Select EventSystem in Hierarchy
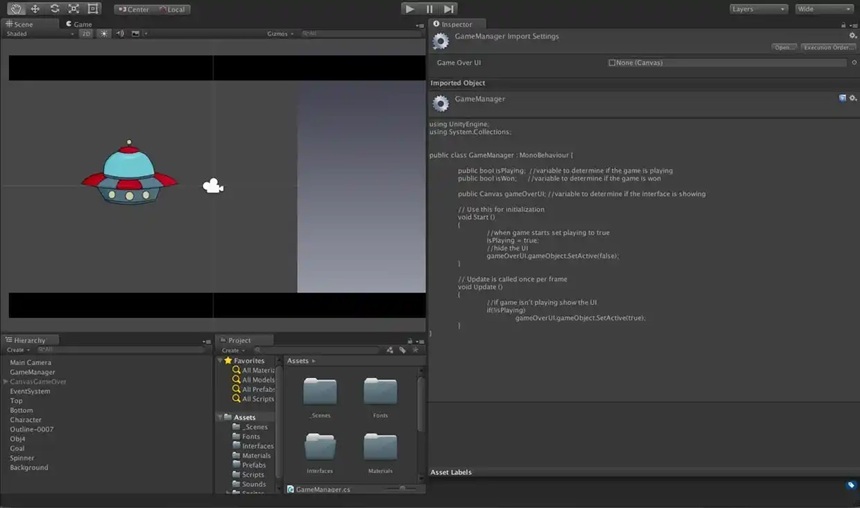 [30, 391]
